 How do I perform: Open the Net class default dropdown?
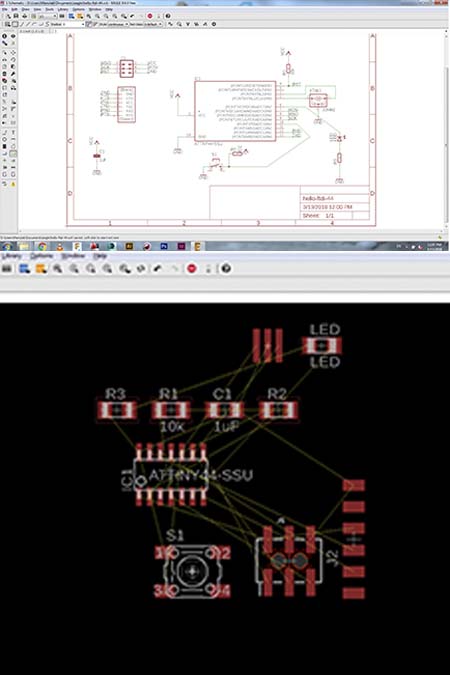tap(145, 24)
